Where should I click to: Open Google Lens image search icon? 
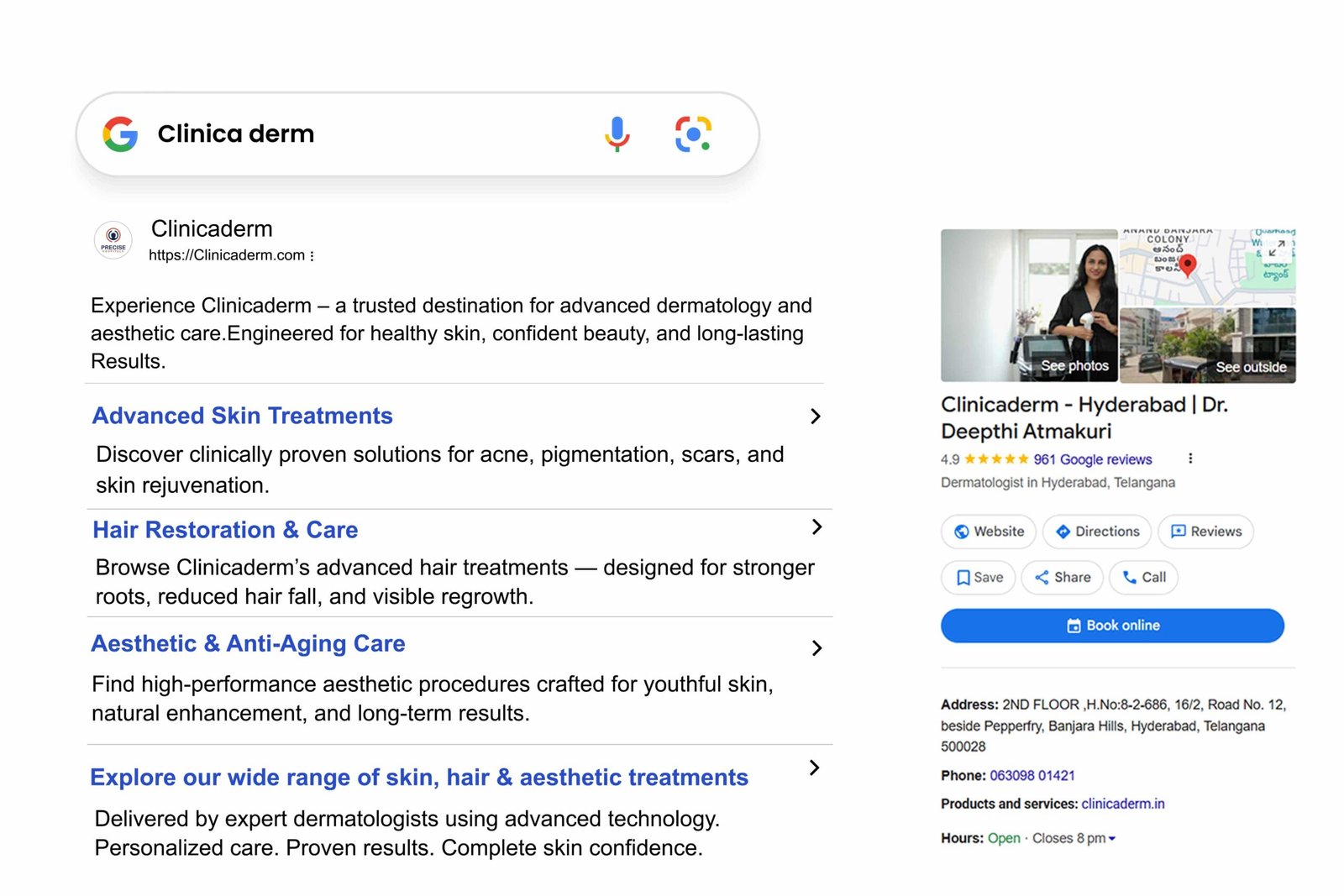693,134
